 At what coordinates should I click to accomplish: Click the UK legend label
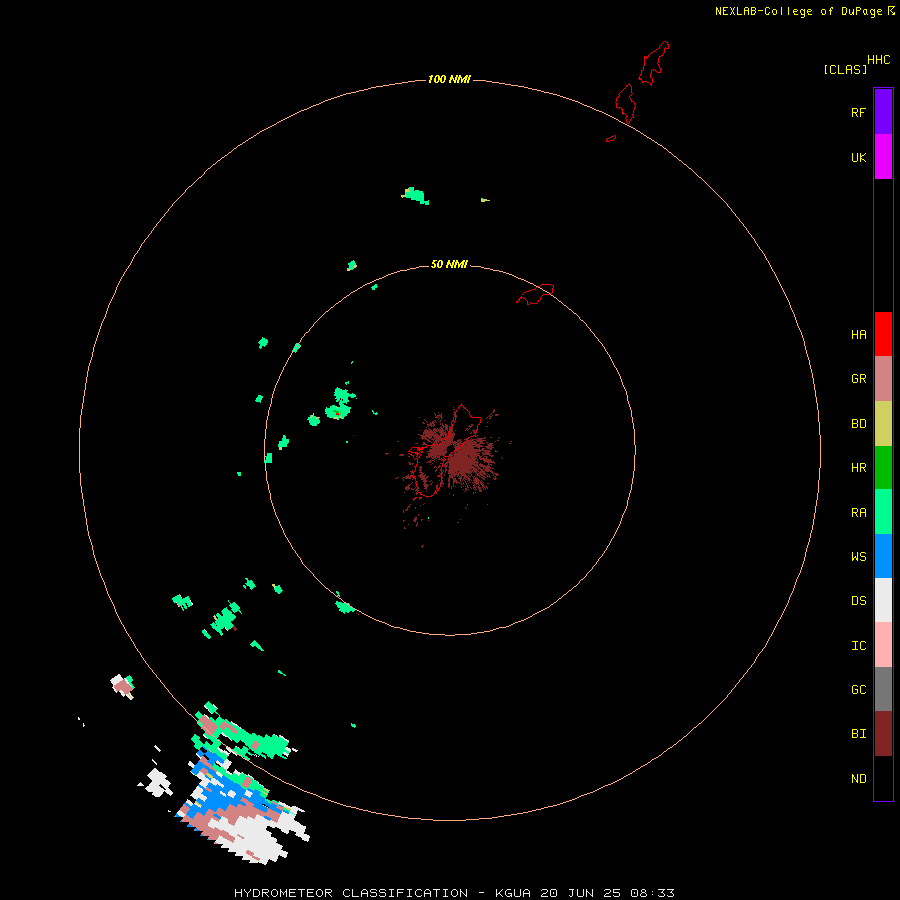[x=858, y=157]
